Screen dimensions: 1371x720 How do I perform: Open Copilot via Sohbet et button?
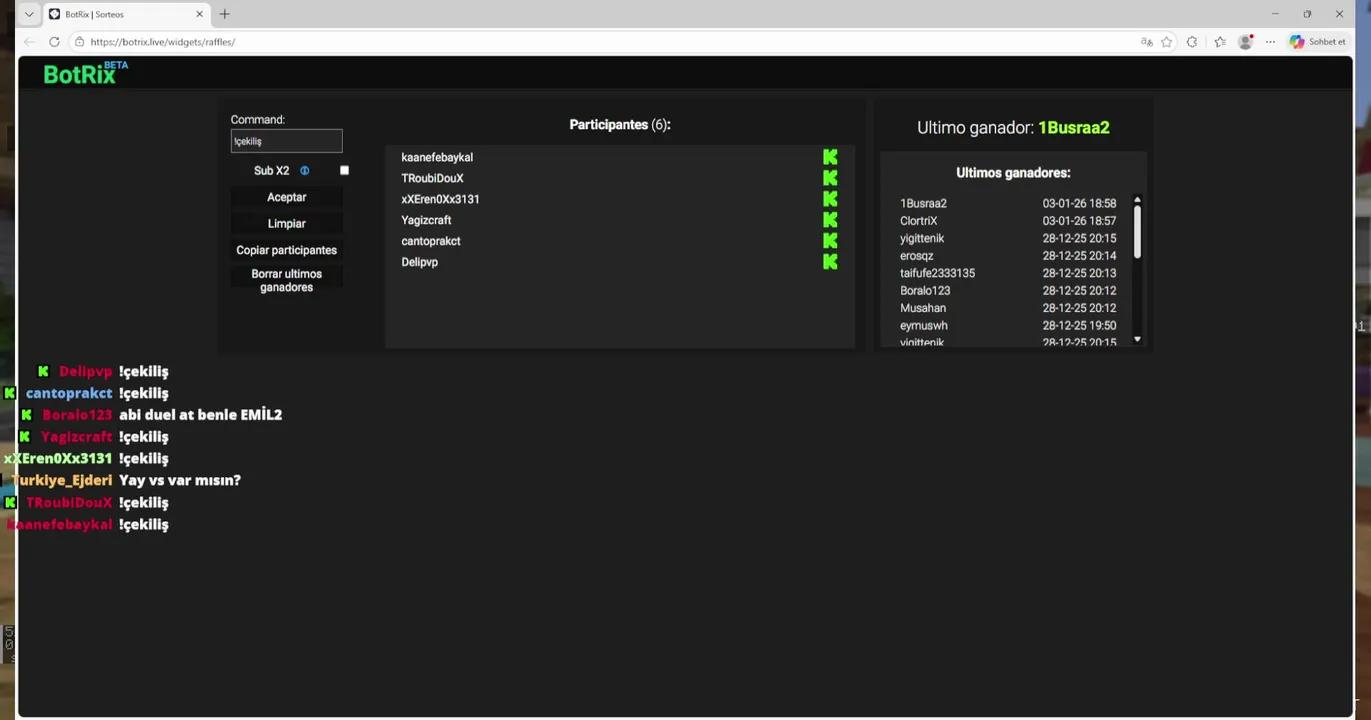tap(1318, 42)
